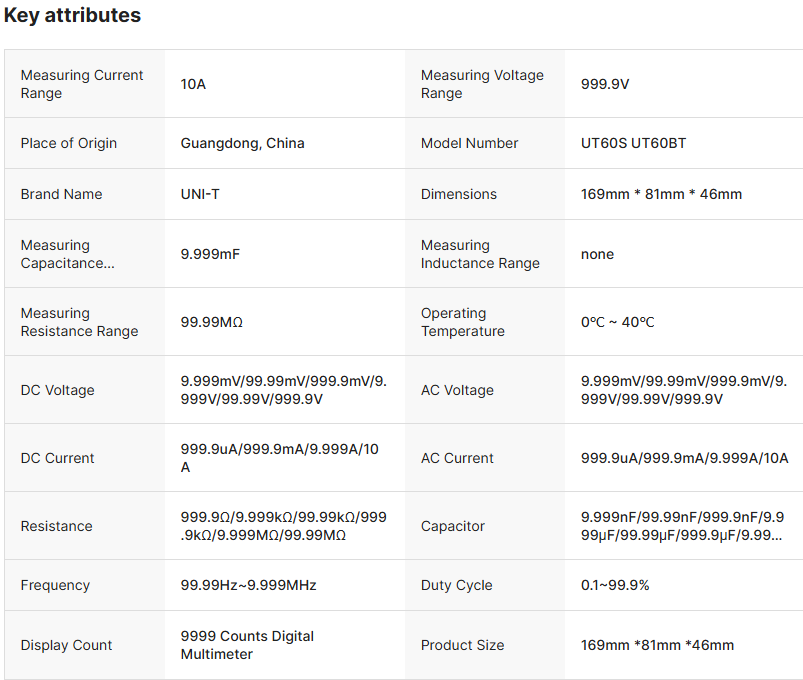Image resolution: width=803 pixels, height=680 pixels.
Task: Click the UNI-T brand name value
Action: click(x=200, y=194)
